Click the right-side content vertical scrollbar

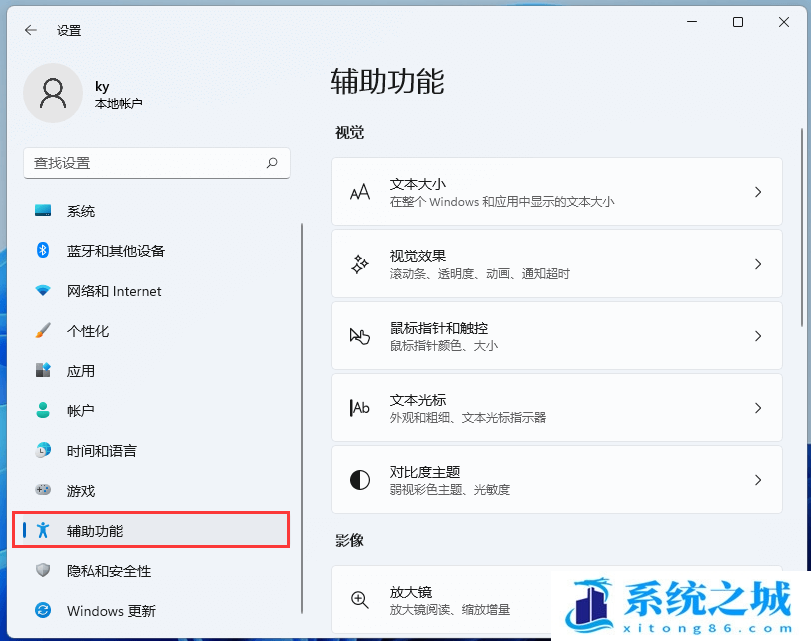[x=802, y=230]
